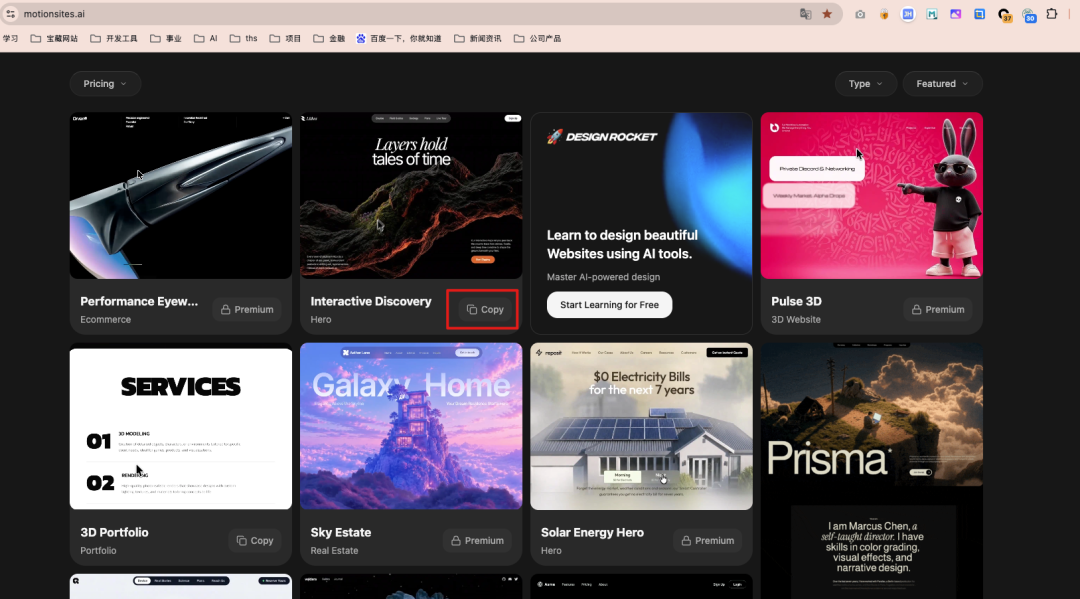Click the extension icon with 37 badge
This screenshot has width=1080, height=599.
tap(1004, 14)
